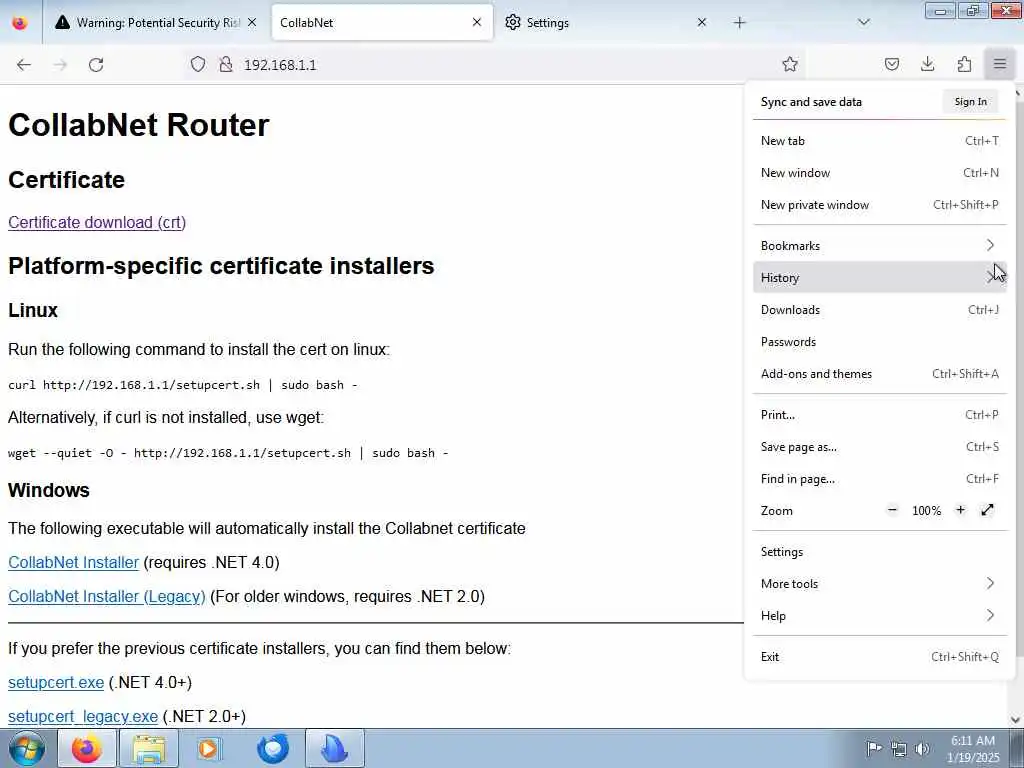The image size is (1024, 768).
Task: Expand the History submenu
Action: coord(880,278)
